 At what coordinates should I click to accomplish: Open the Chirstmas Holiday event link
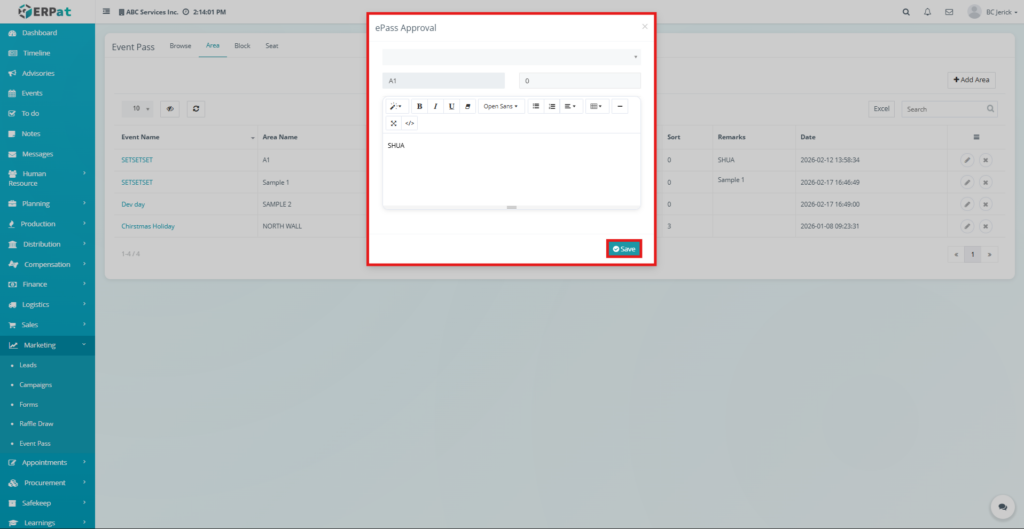coord(148,226)
